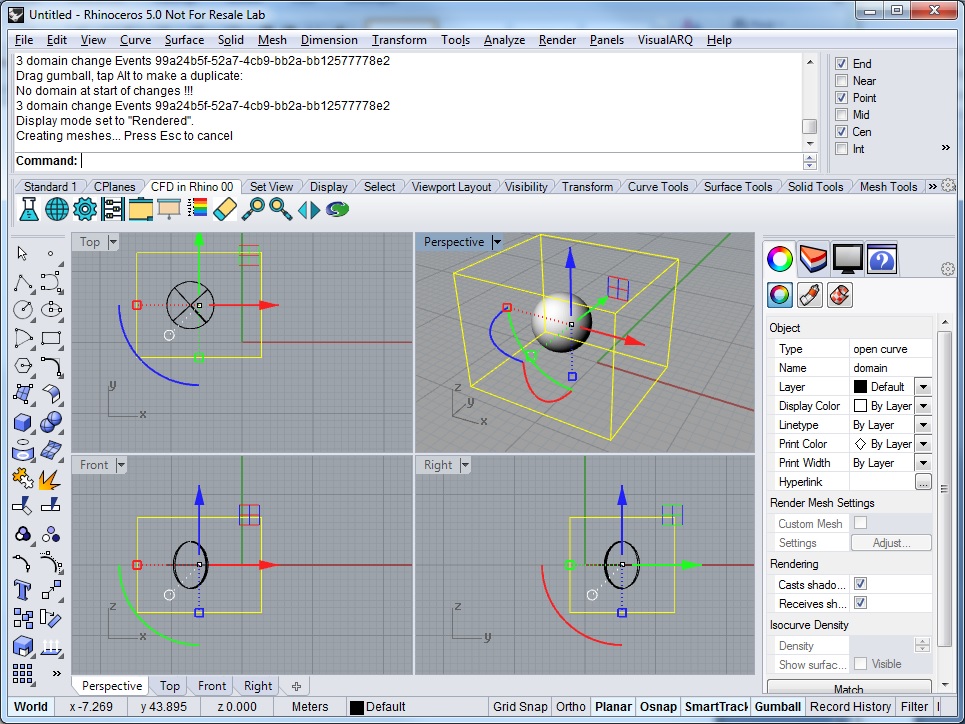
Task: Click the Display Color swatch
Action: click(860, 406)
